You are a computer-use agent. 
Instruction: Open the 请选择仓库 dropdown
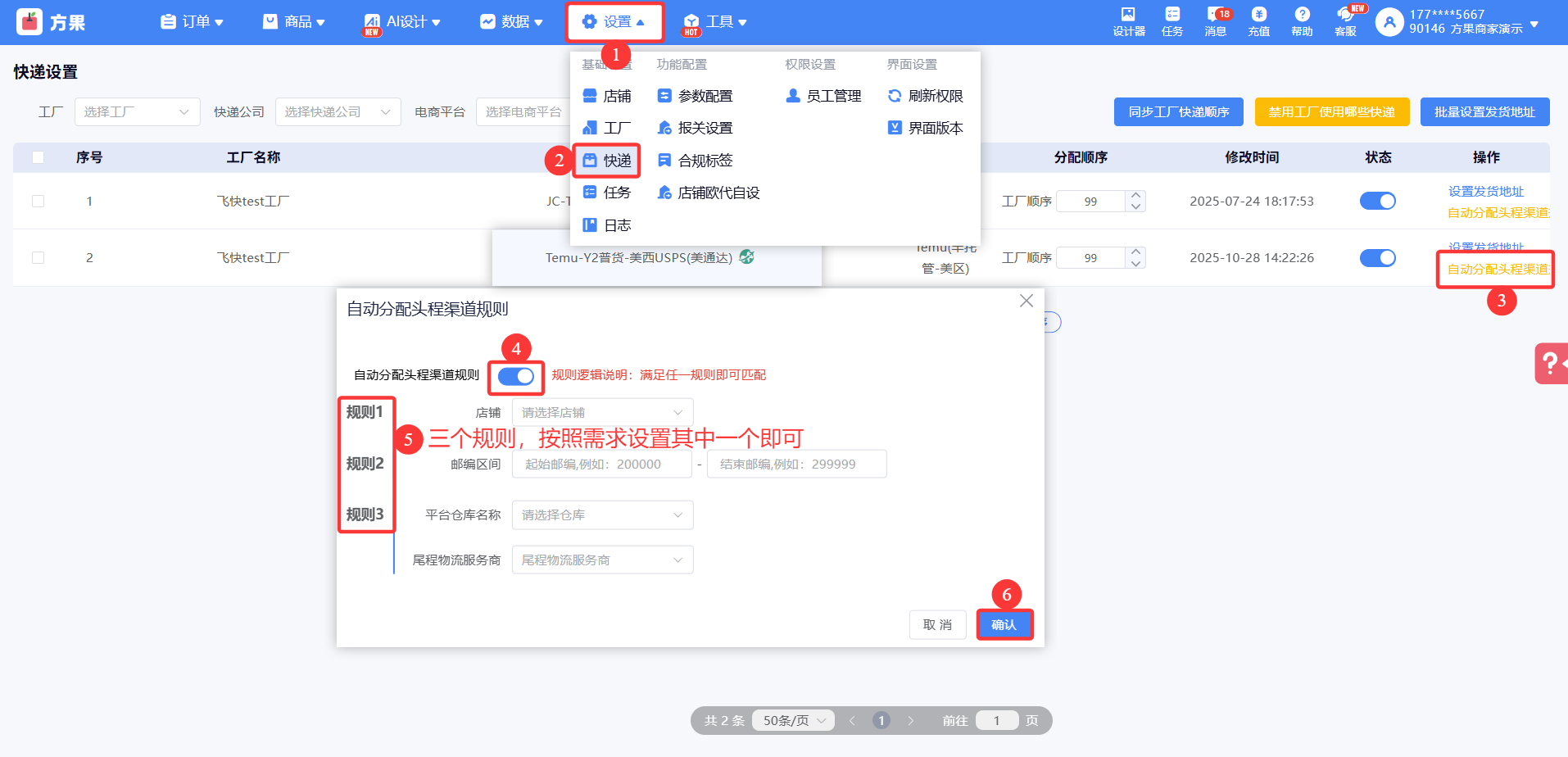coord(603,515)
